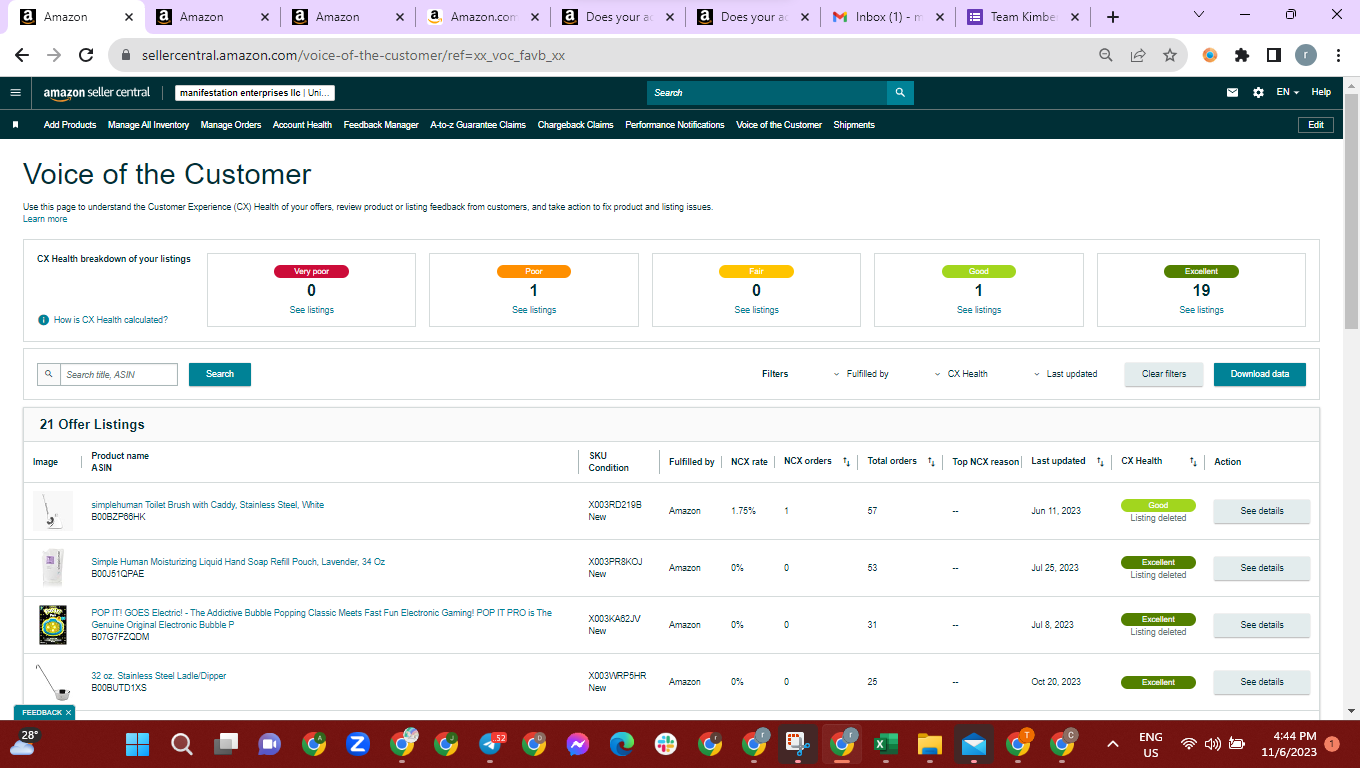Image resolution: width=1360 pixels, height=768 pixels.
Task: Reload the current browser page
Action: click(86, 56)
